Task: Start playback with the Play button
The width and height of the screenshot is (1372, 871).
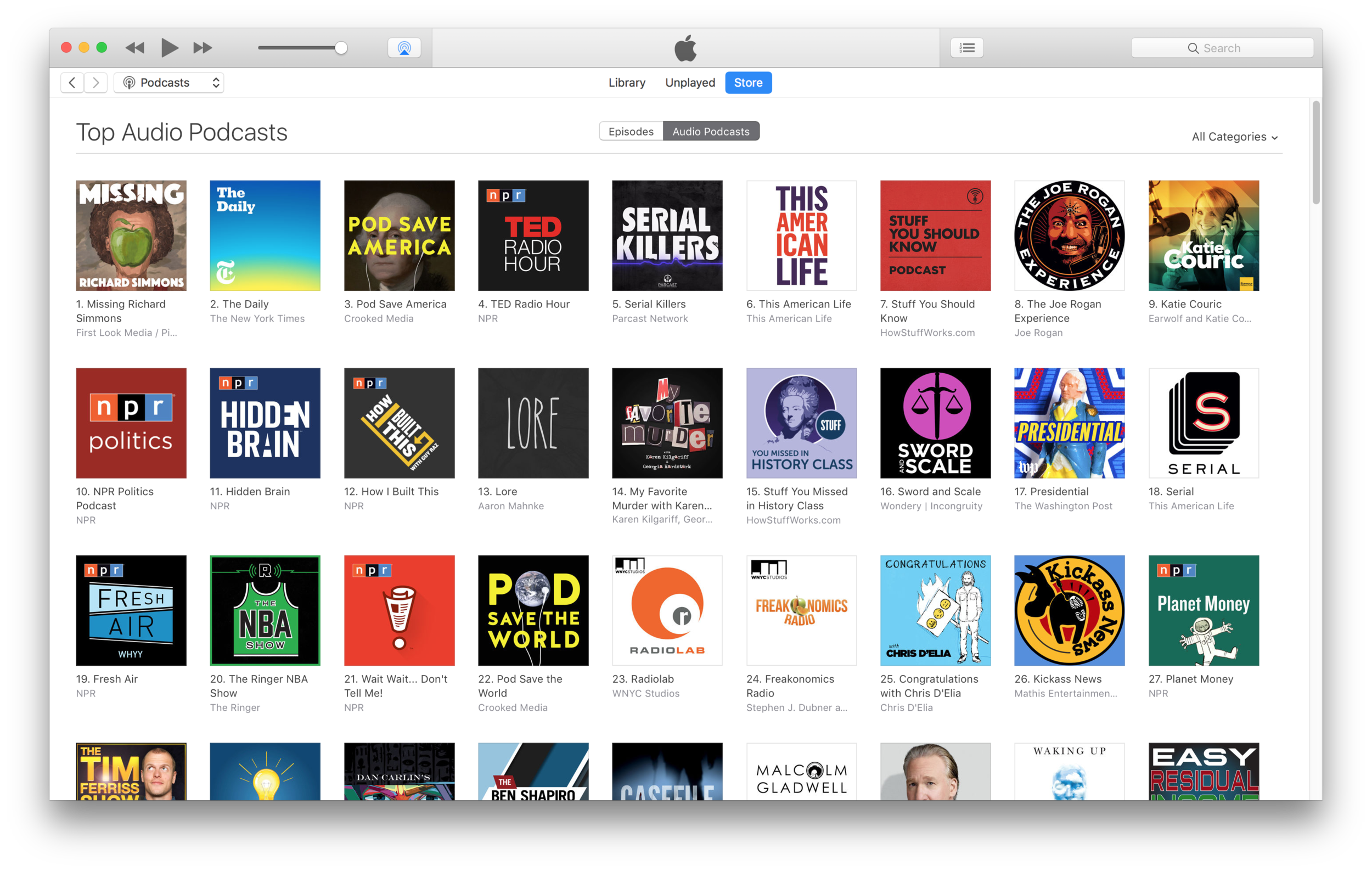Action: pos(169,48)
